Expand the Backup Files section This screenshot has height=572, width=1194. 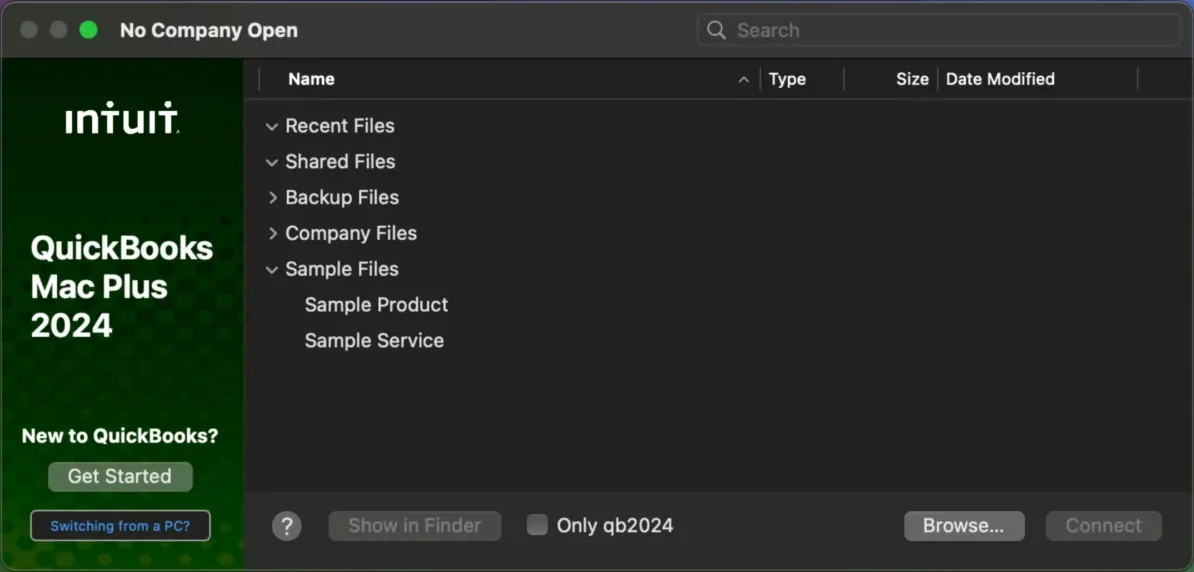pos(272,198)
